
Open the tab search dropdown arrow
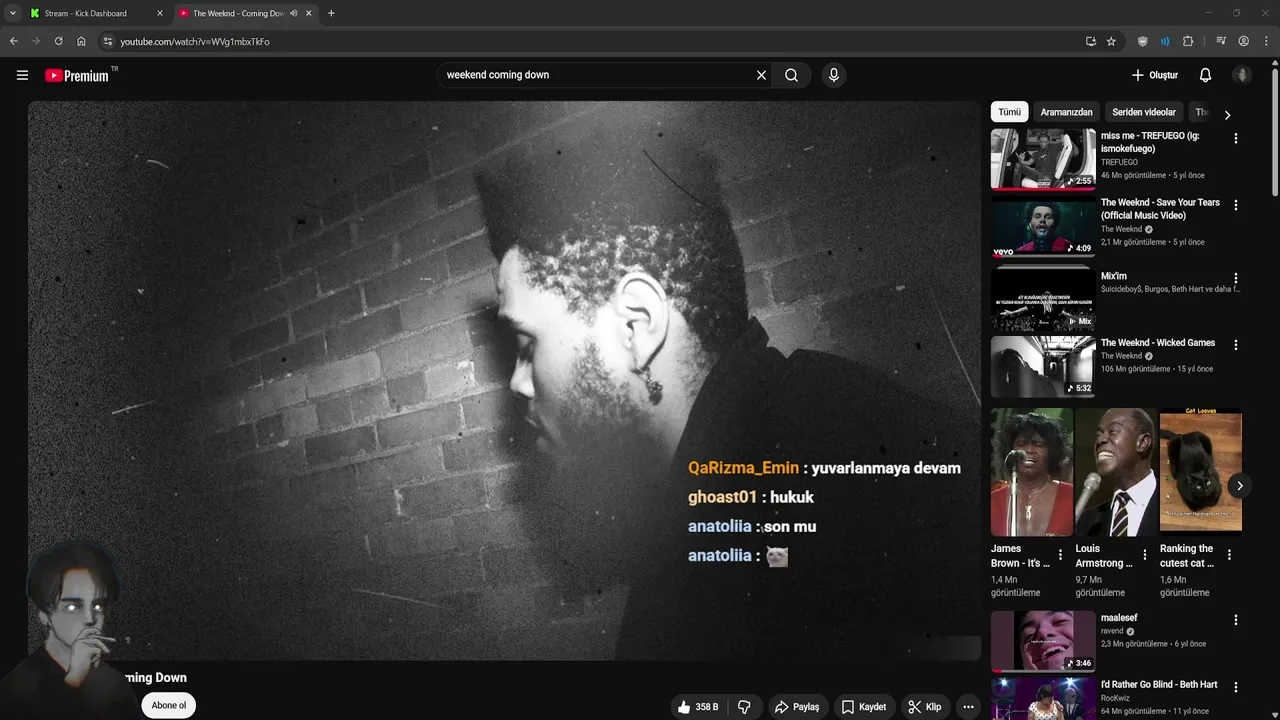click(x=12, y=13)
